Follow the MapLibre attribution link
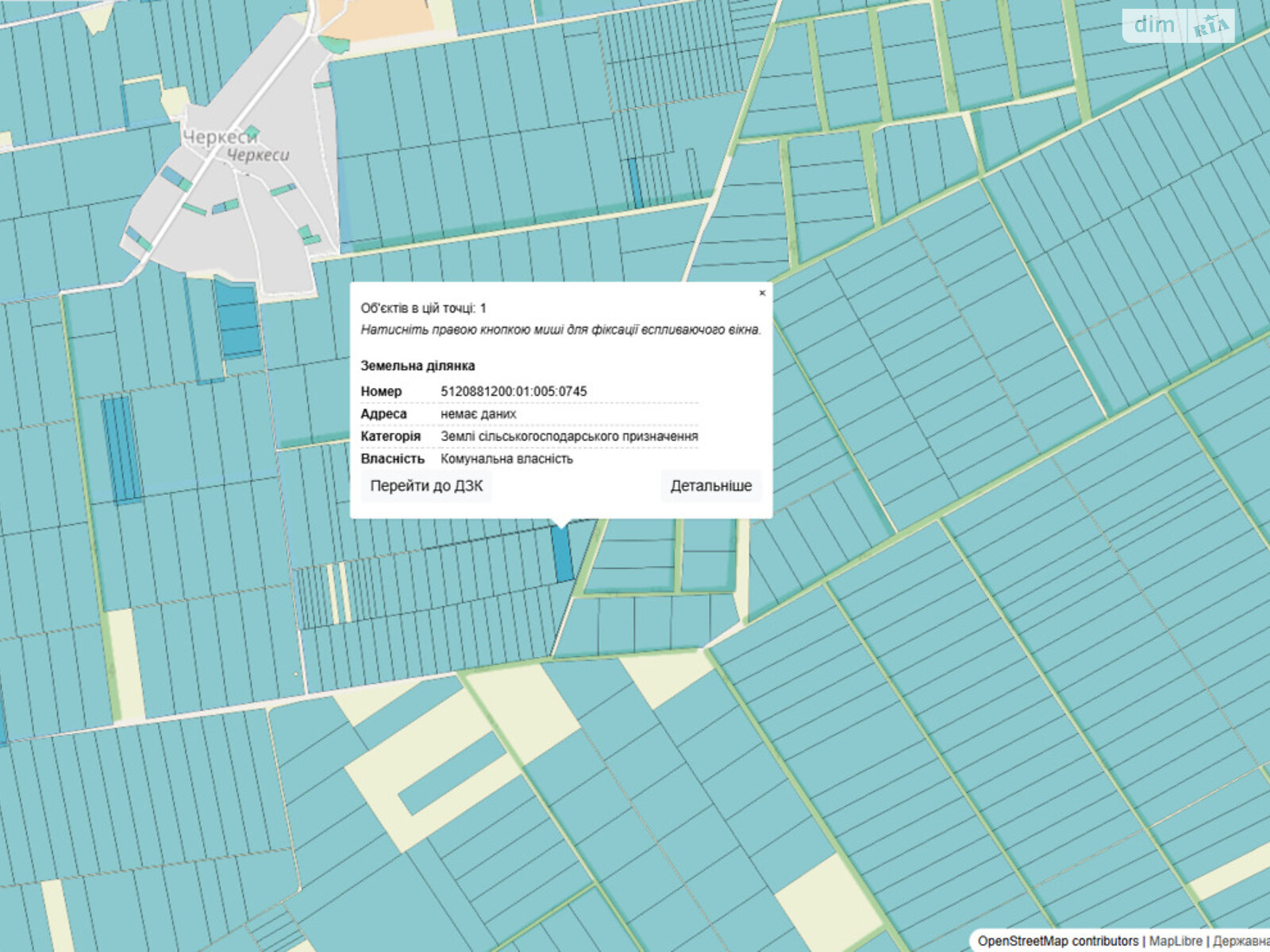The width and height of the screenshot is (1270, 952). point(1176,941)
